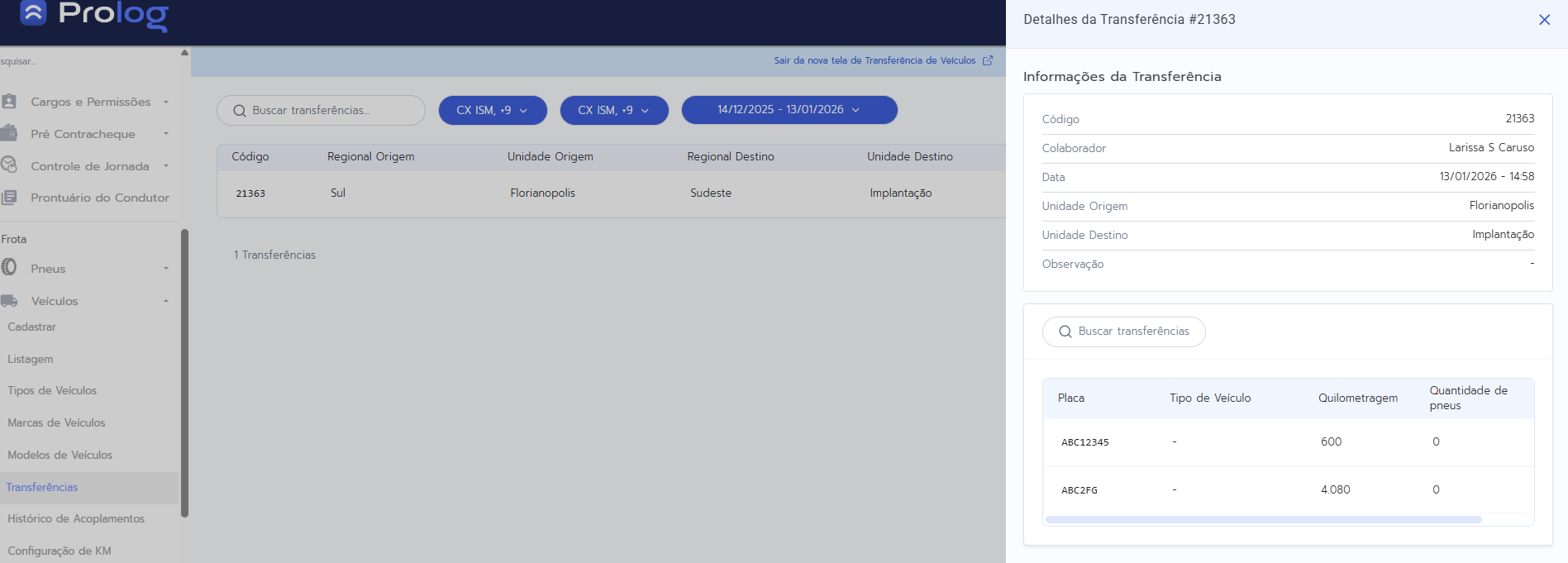Click Sair da nova tela de Transferência link
The height and width of the screenshot is (563, 1568).
pos(874,60)
